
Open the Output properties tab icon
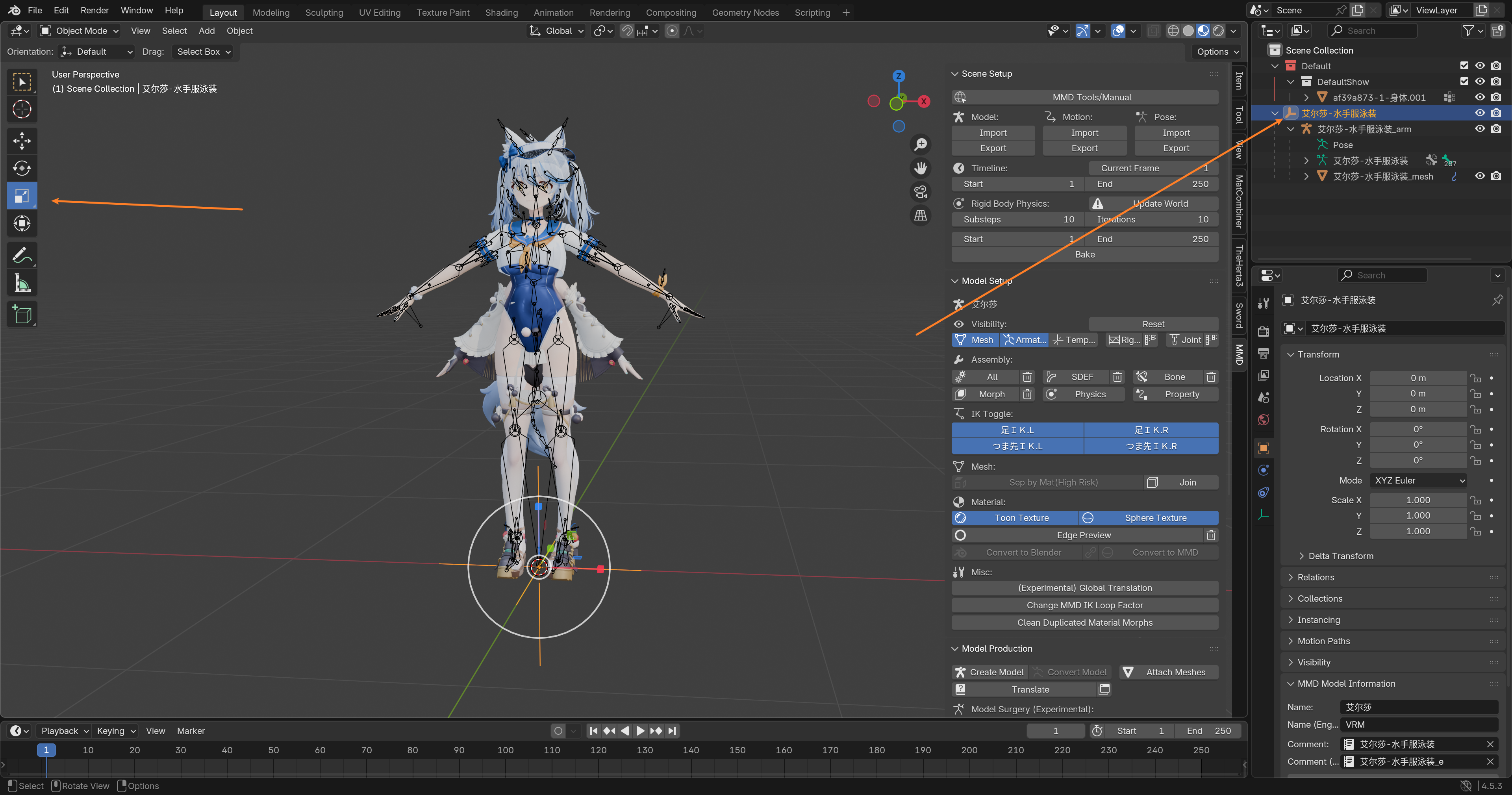[x=1264, y=354]
